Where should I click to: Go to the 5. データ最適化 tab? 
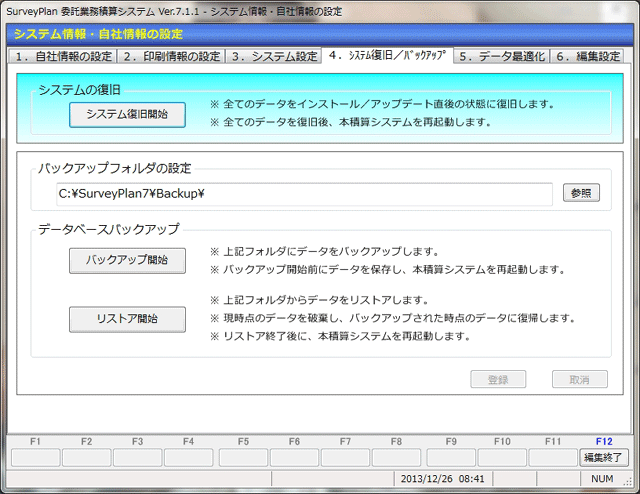click(x=502, y=56)
